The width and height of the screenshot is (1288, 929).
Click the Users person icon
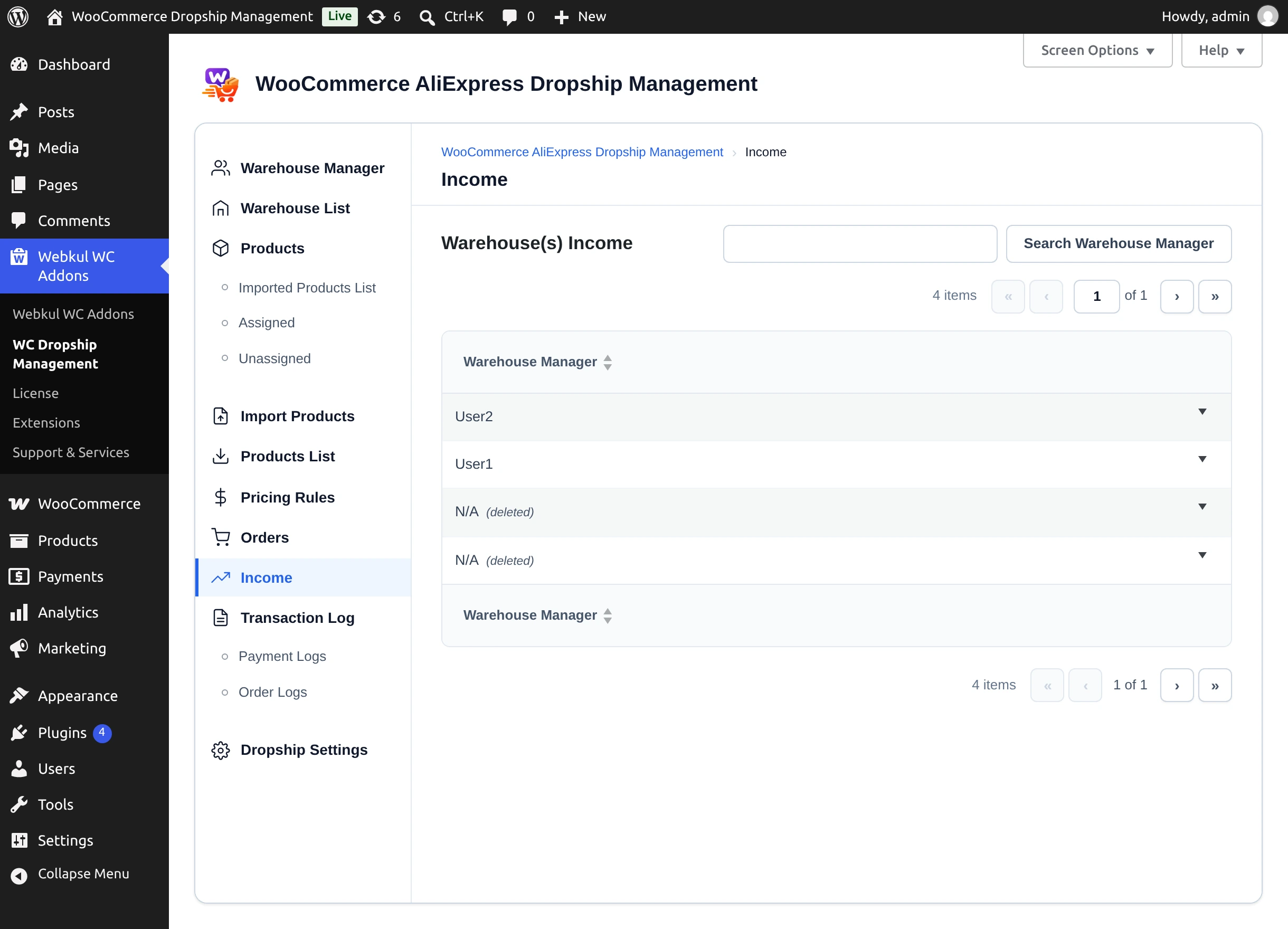click(x=19, y=769)
